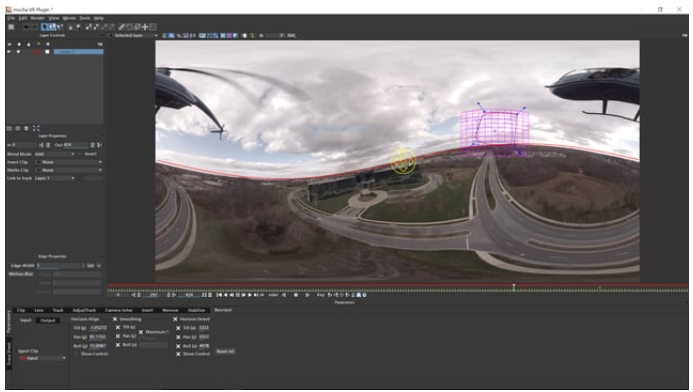
Task: Toggle the Smoothing checkbox
Action: [x=115, y=319]
